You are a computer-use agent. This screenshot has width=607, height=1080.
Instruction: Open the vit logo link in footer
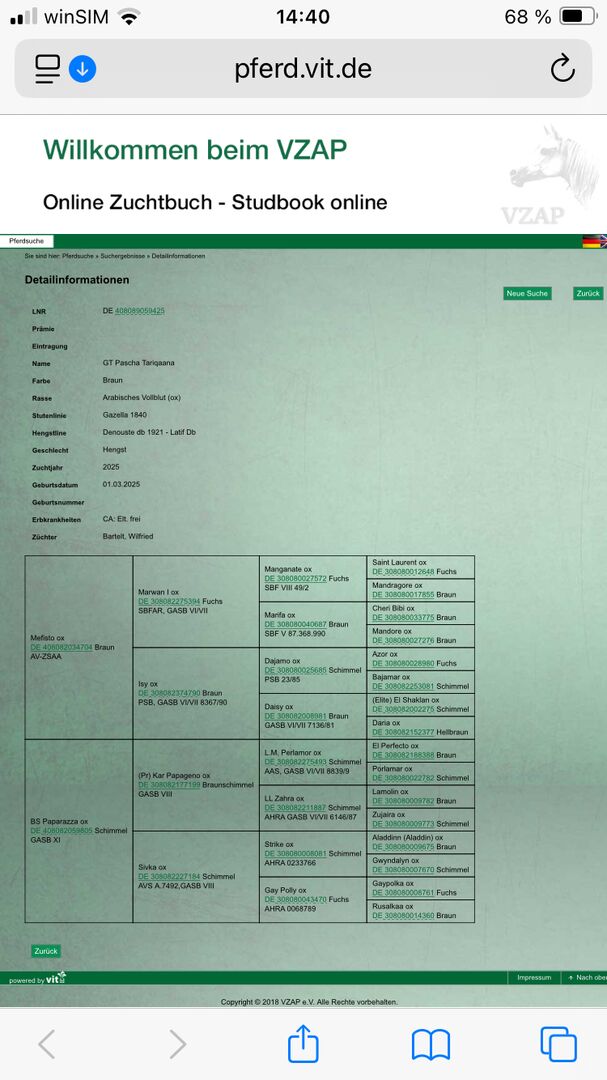click(x=56, y=977)
